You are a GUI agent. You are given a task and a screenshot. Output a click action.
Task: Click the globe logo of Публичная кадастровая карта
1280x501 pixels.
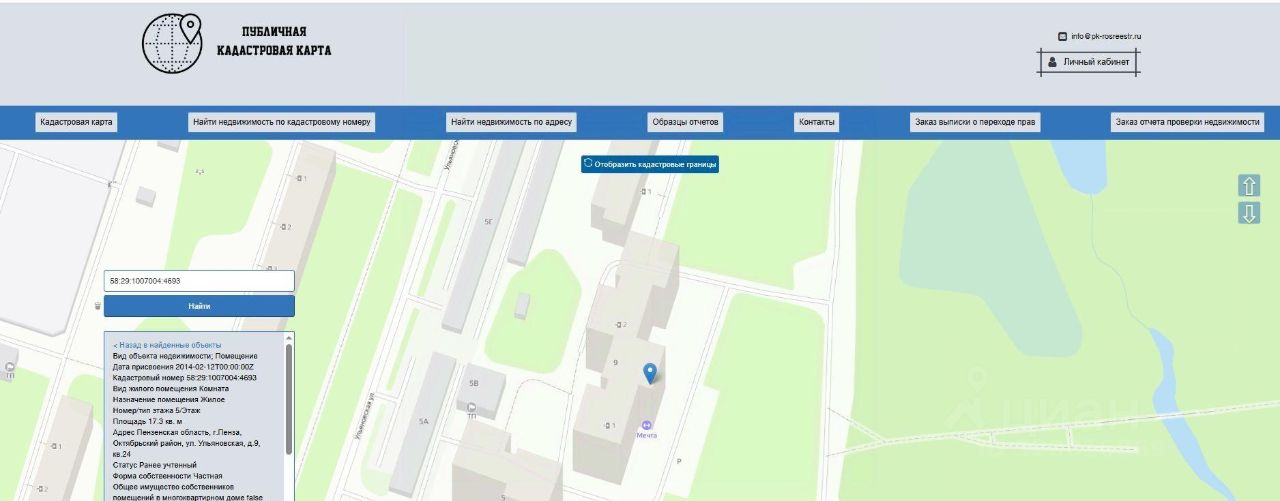tap(172, 44)
